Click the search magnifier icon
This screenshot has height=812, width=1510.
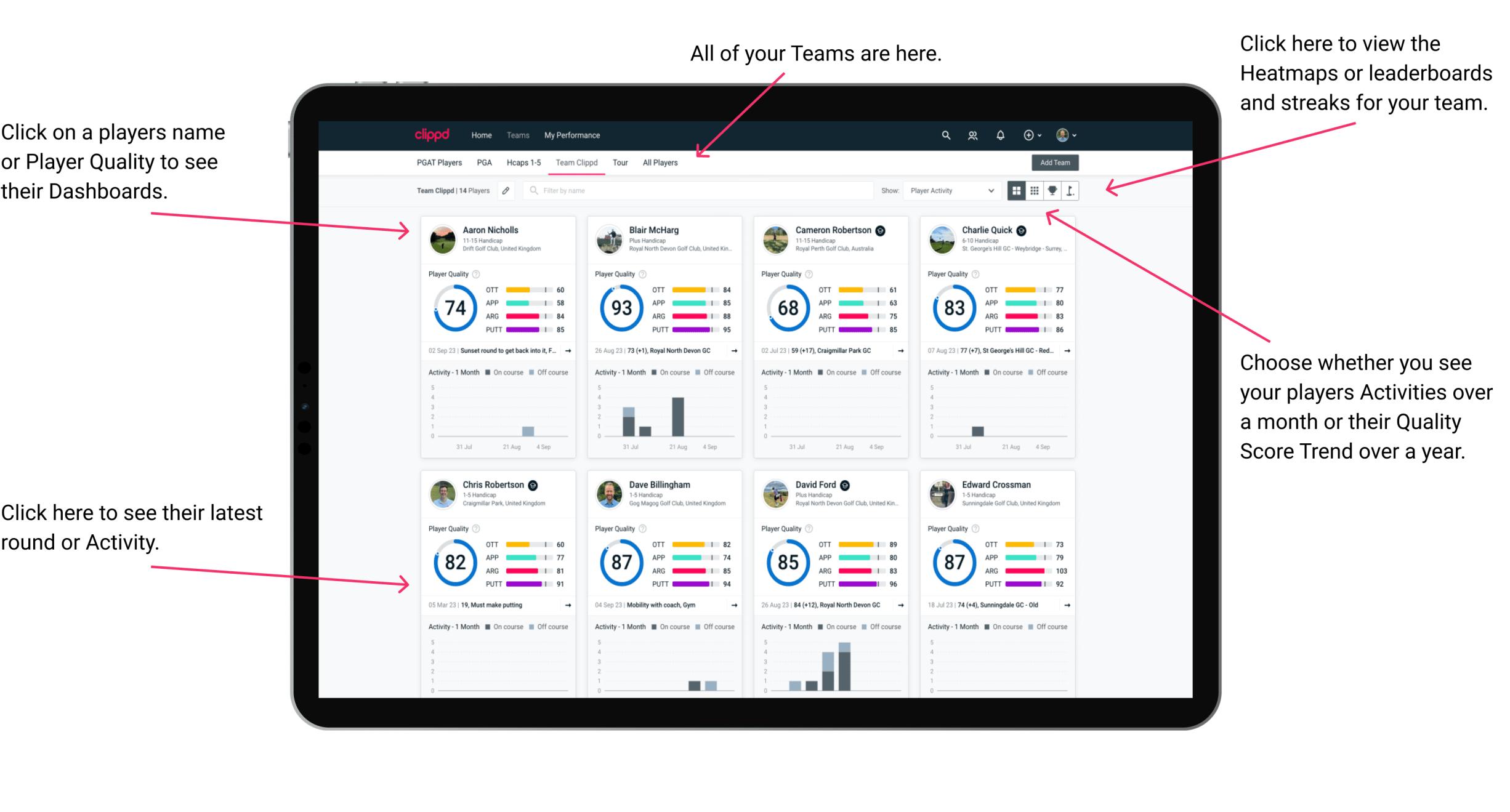[x=944, y=135]
